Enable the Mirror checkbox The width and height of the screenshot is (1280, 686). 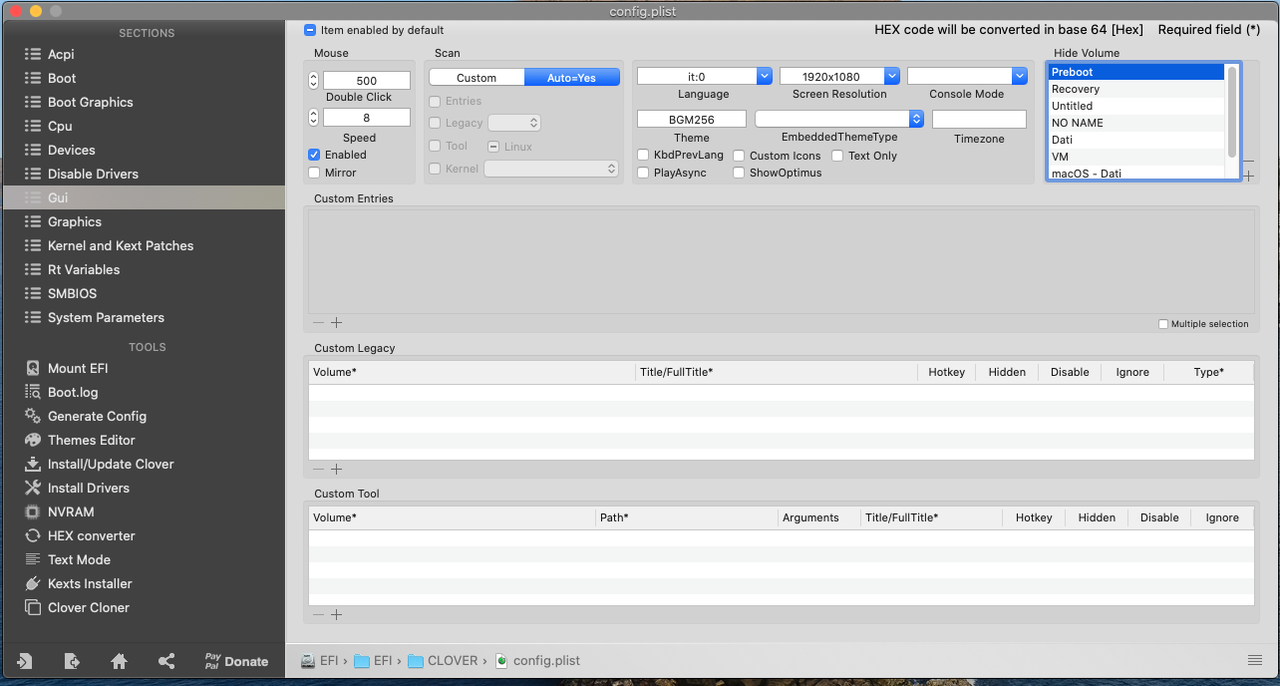pyautogui.click(x=314, y=173)
